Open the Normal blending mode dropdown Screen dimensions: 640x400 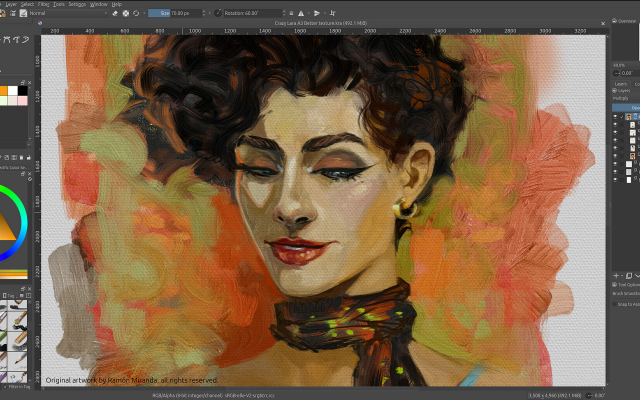[x=69, y=13]
